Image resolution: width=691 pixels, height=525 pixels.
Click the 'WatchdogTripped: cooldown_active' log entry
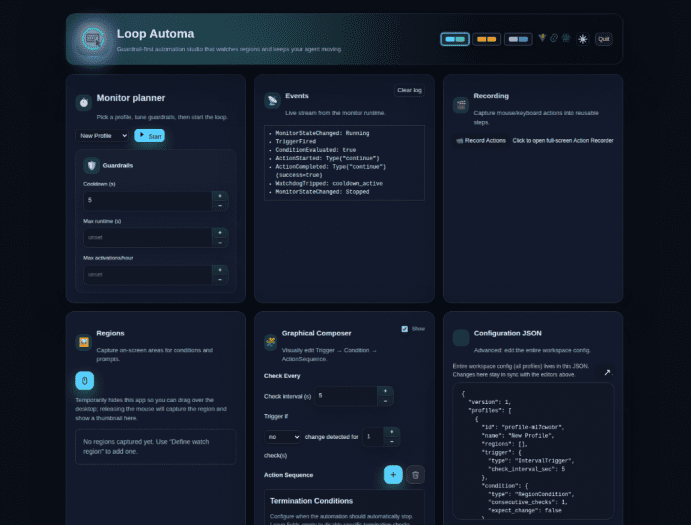point(329,183)
